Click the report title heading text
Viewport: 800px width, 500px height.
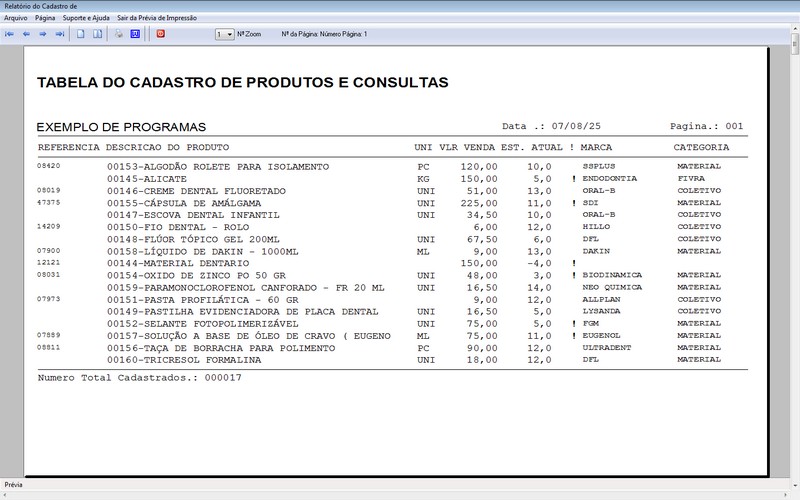(x=242, y=82)
